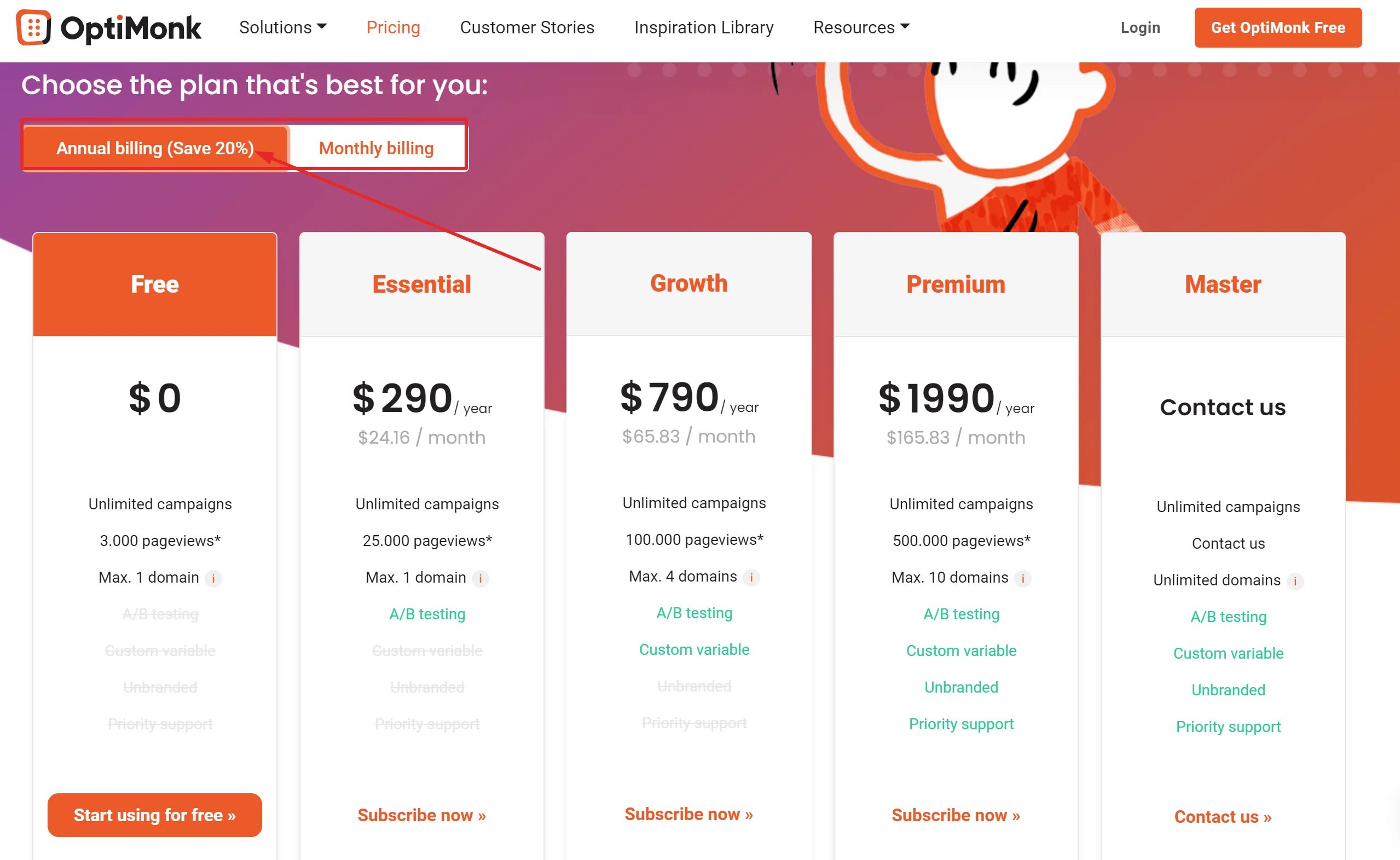Click info icon beside Essential Max. 1 domain
1400x860 pixels.
(x=481, y=578)
